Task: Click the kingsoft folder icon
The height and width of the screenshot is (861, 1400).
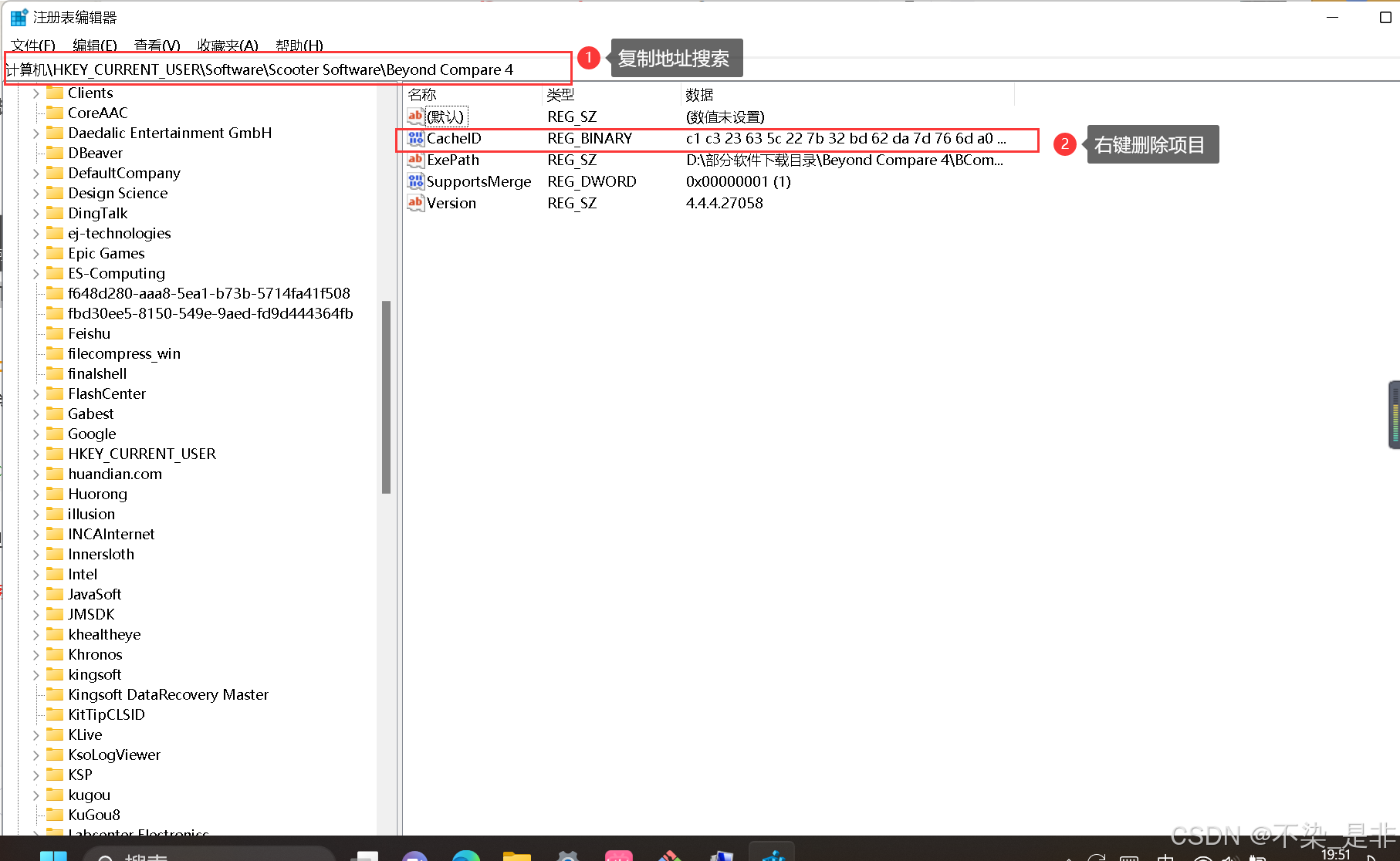Action: (x=55, y=674)
